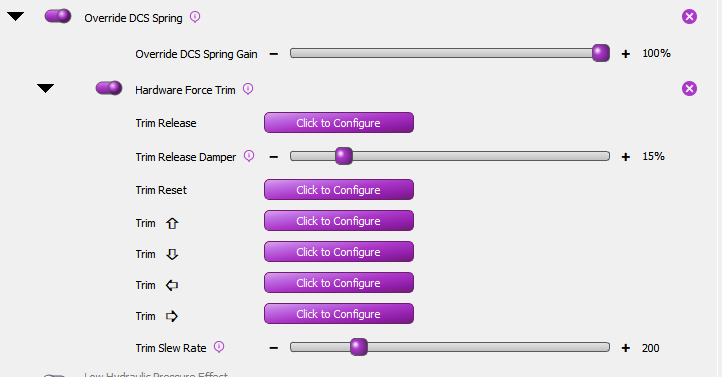Image resolution: width=722 pixels, height=377 pixels.
Task: Click the Override DCS Spring Gain slider track
Action: [x=449, y=53]
